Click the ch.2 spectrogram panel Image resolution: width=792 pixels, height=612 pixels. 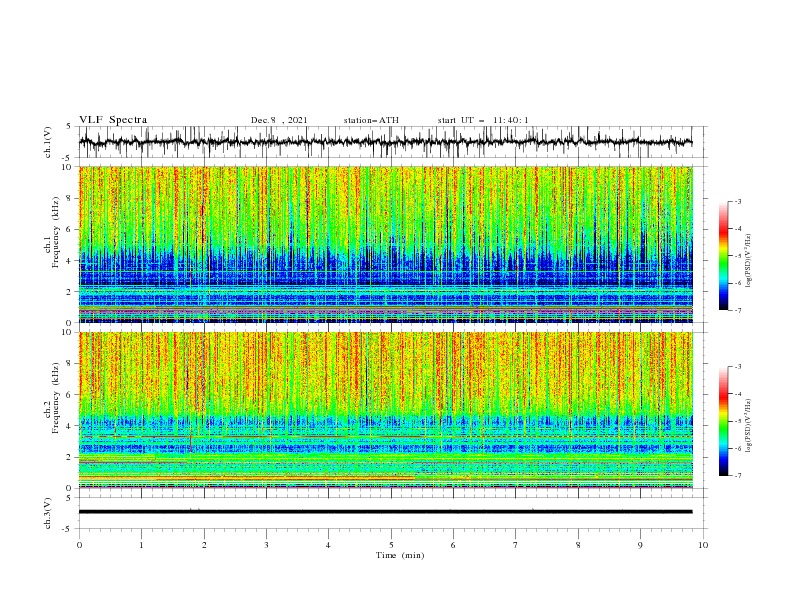click(x=385, y=410)
